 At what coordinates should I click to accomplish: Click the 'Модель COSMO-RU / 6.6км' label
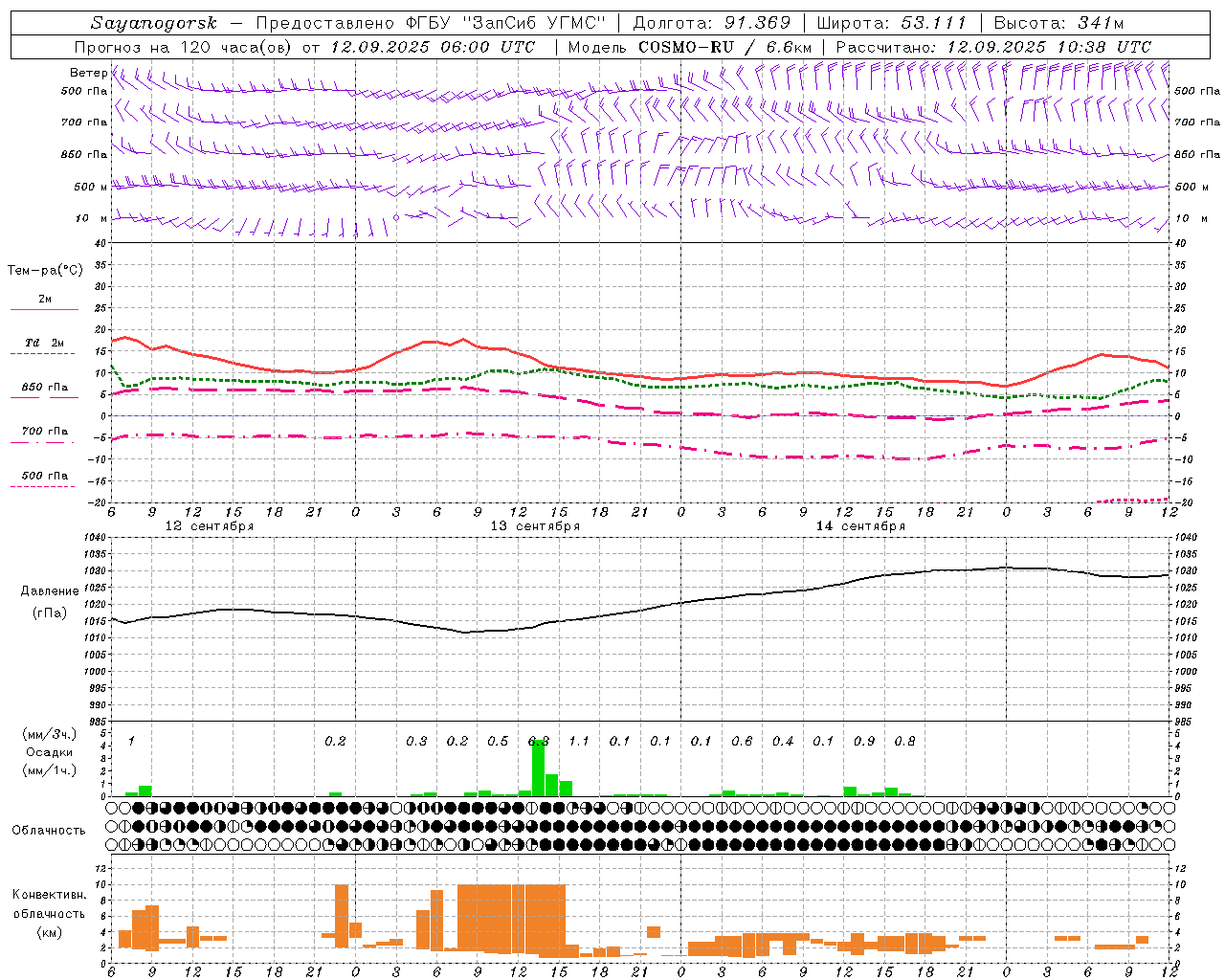pos(689,47)
